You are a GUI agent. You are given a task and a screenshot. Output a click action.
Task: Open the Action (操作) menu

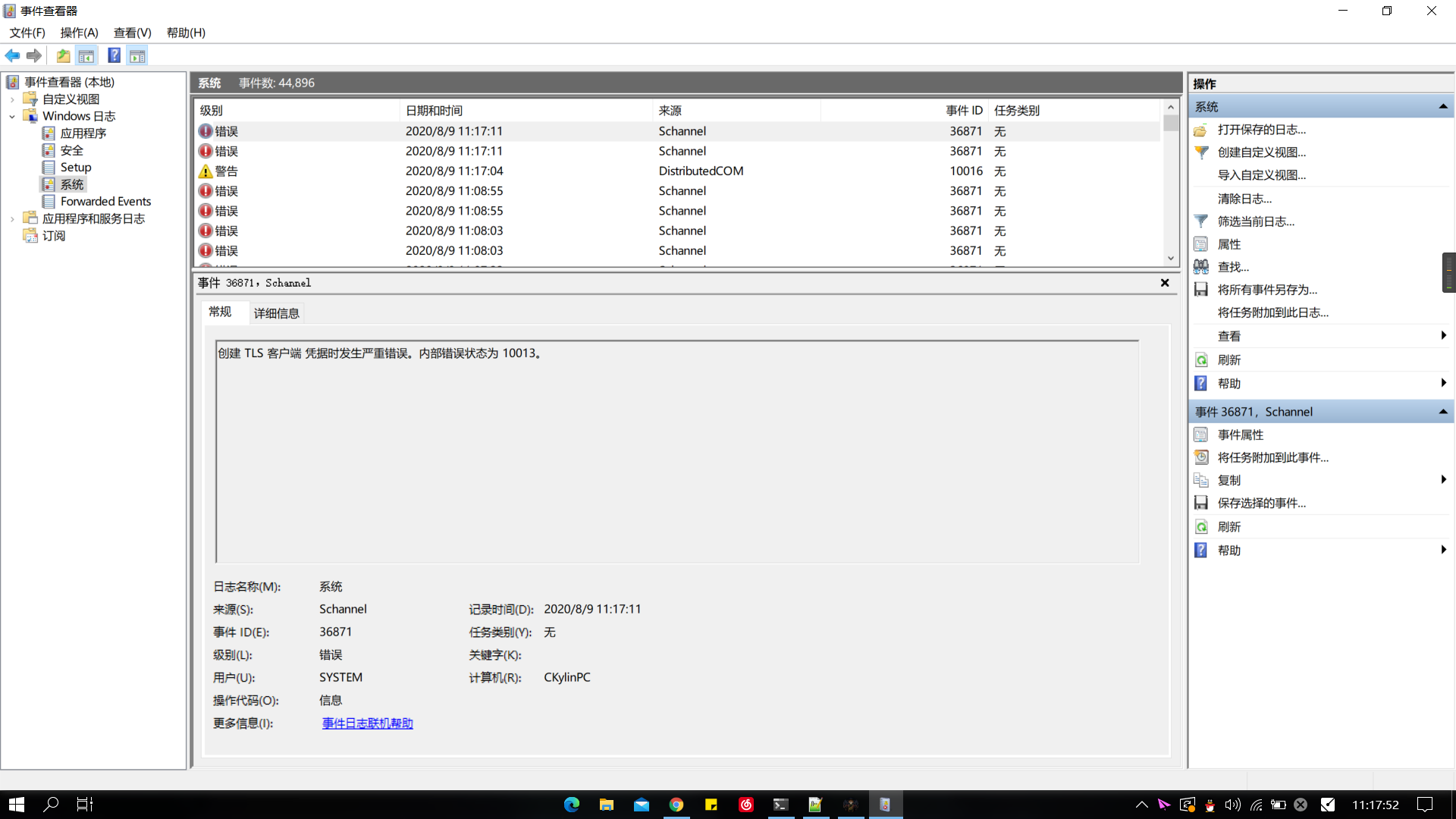coord(80,33)
